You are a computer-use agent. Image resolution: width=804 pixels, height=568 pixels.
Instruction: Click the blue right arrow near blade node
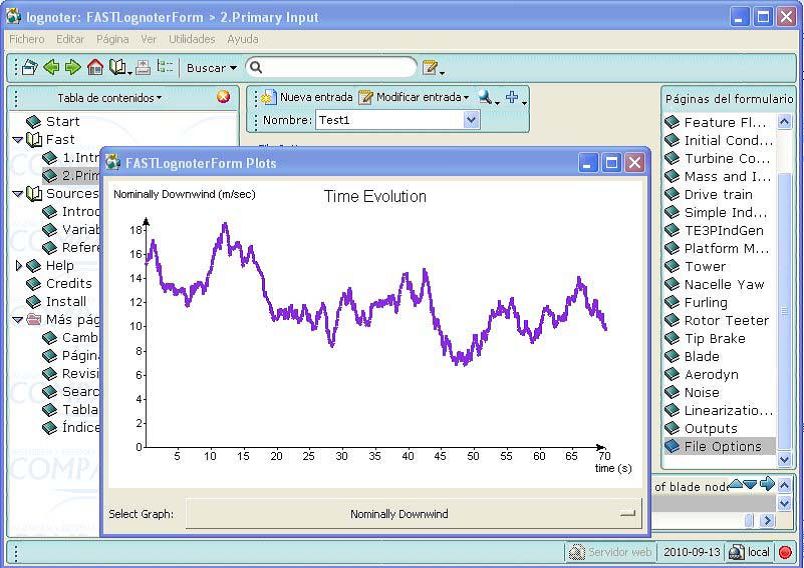[x=767, y=485]
